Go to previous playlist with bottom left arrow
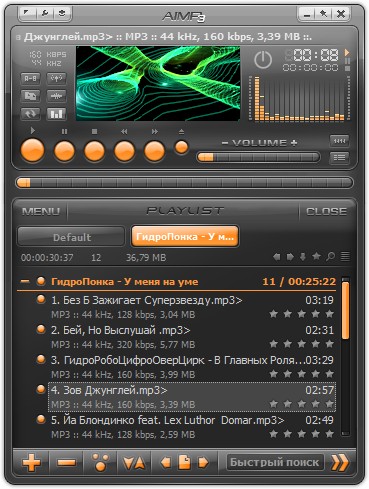This screenshot has height=489, width=369. click(x=166, y=462)
